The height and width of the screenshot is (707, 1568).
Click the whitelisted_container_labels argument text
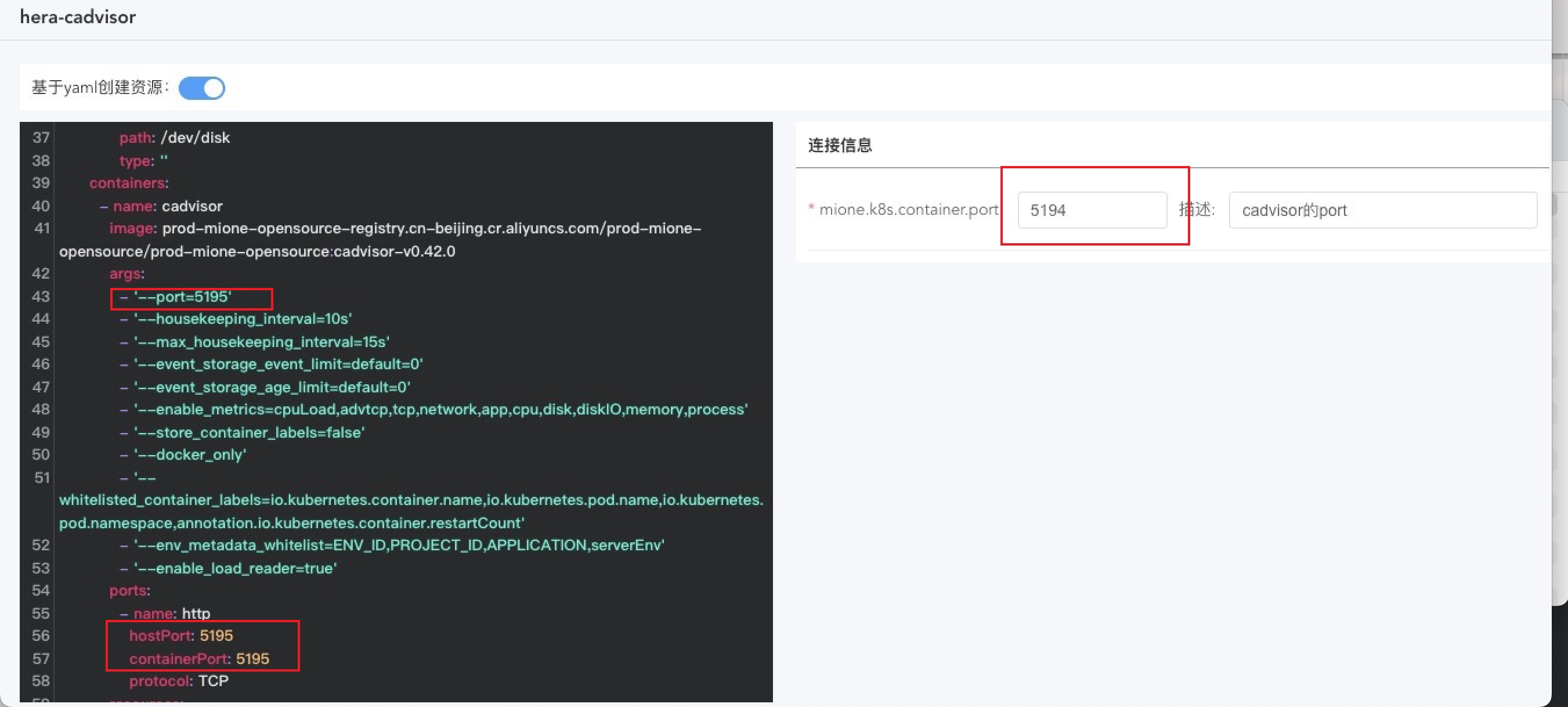[411, 500]
